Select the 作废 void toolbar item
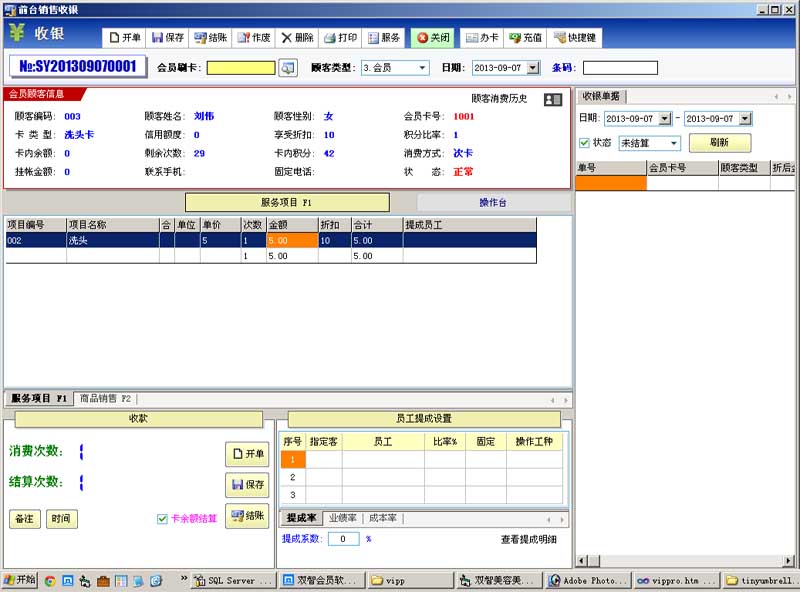 click(254, 38)
